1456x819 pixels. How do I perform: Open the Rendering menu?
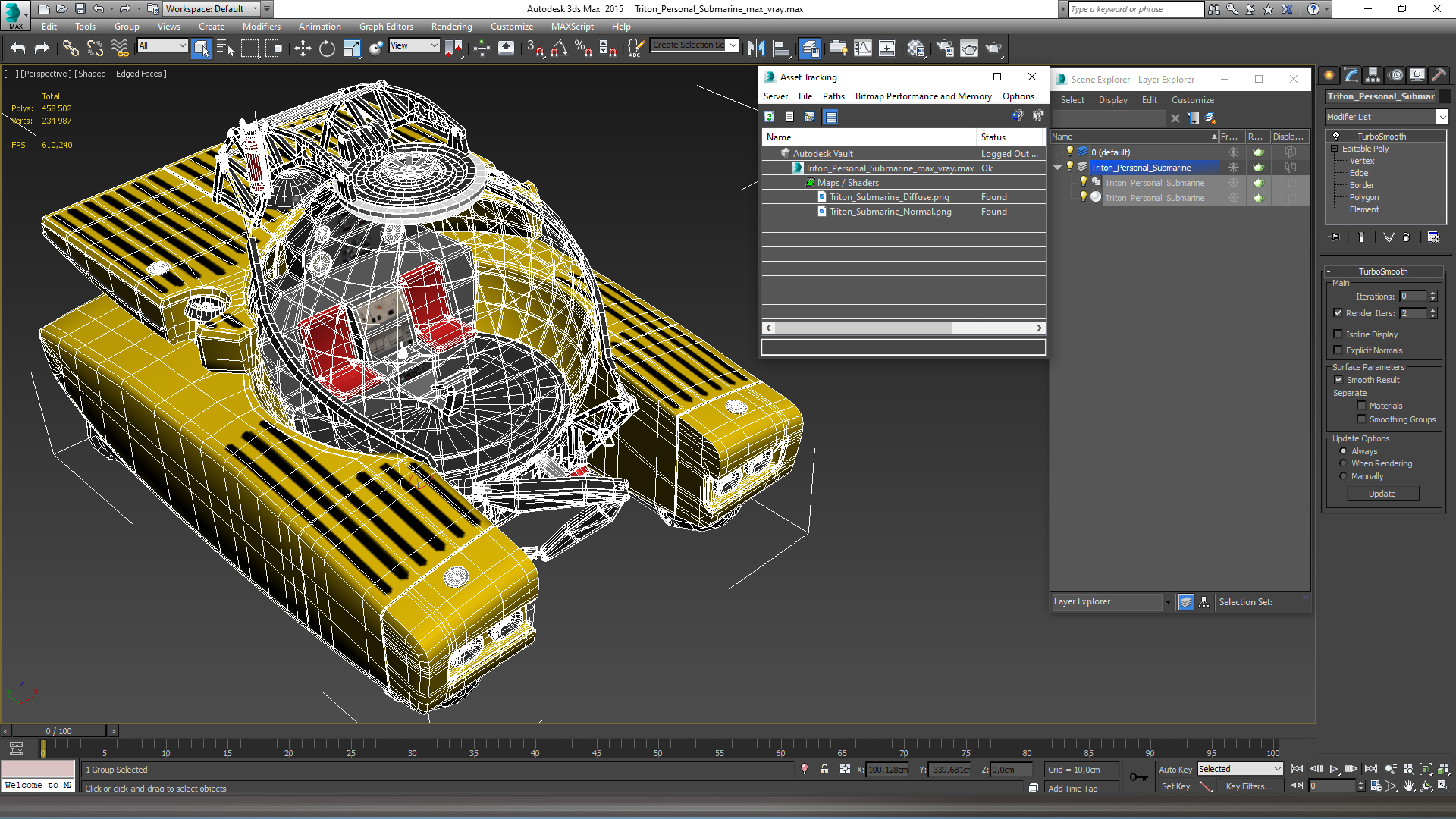(451, 27)
